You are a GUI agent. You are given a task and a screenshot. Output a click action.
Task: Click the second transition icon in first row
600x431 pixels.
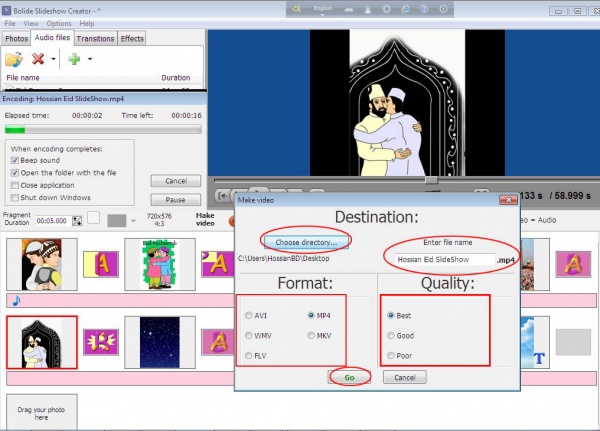(x=218, y=264)
